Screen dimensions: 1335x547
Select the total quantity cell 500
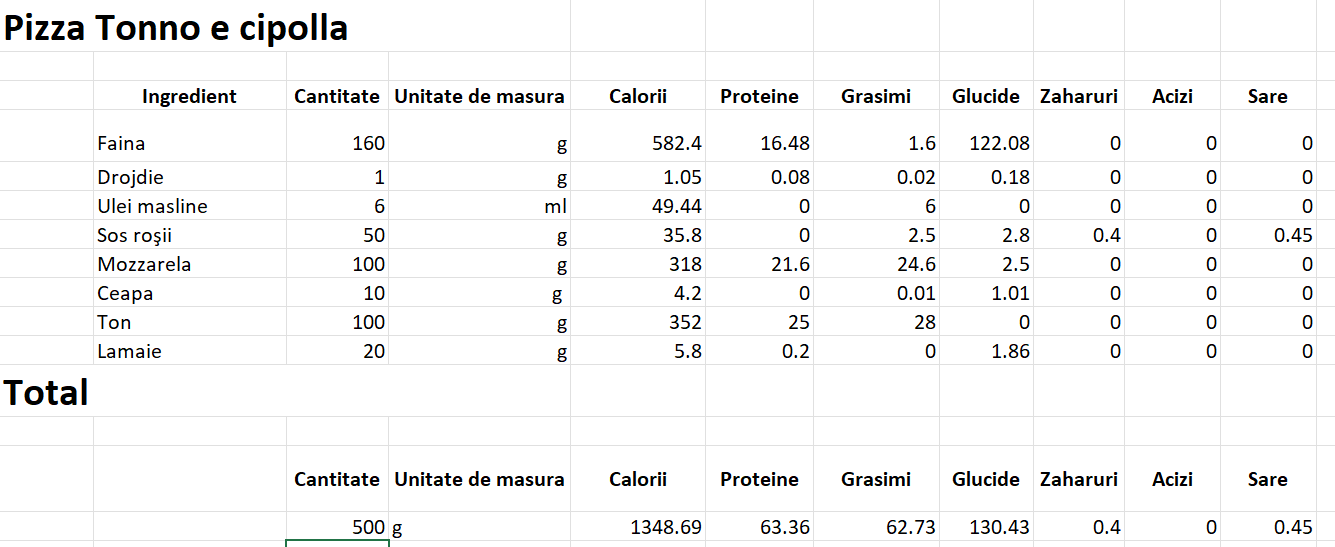(337, 526)
